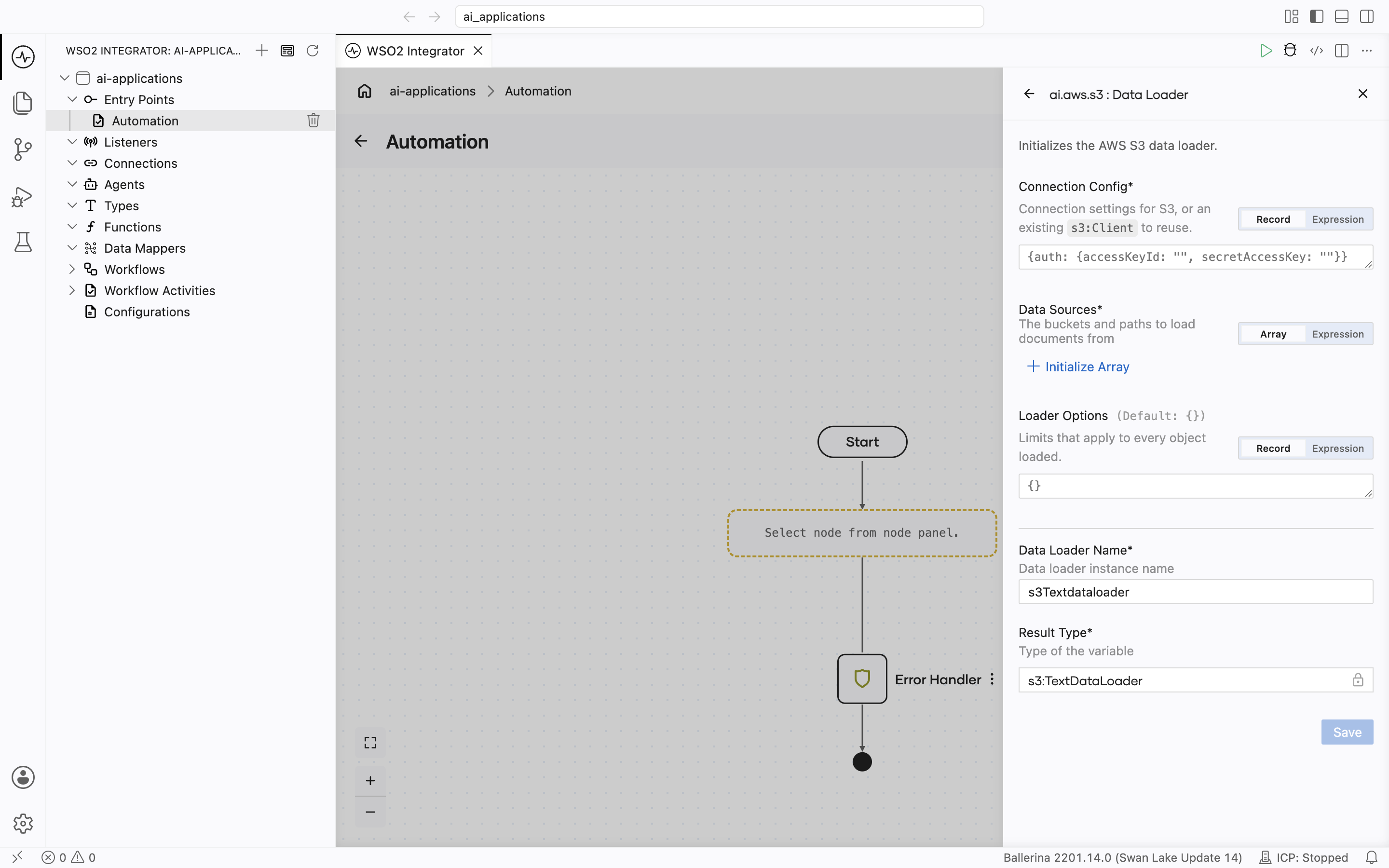Click Initialize Array link

(1078, 367)
